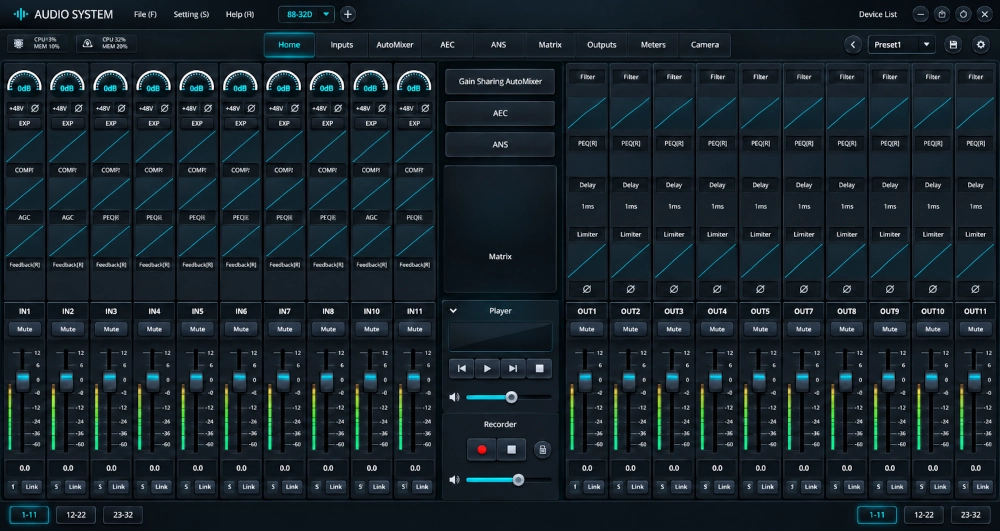1000x531 pixels.
Task: Open the Help menu
Action: tap(240, 14)
